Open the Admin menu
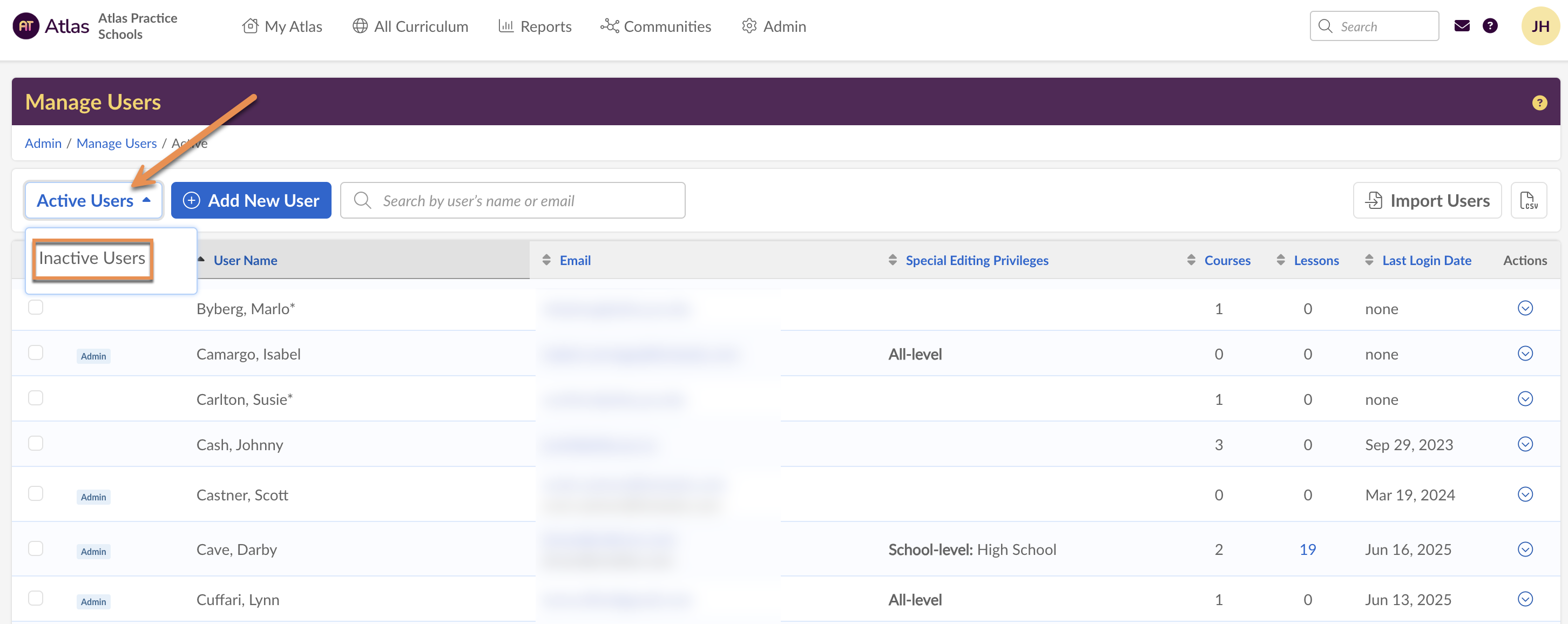 [774, 26]
